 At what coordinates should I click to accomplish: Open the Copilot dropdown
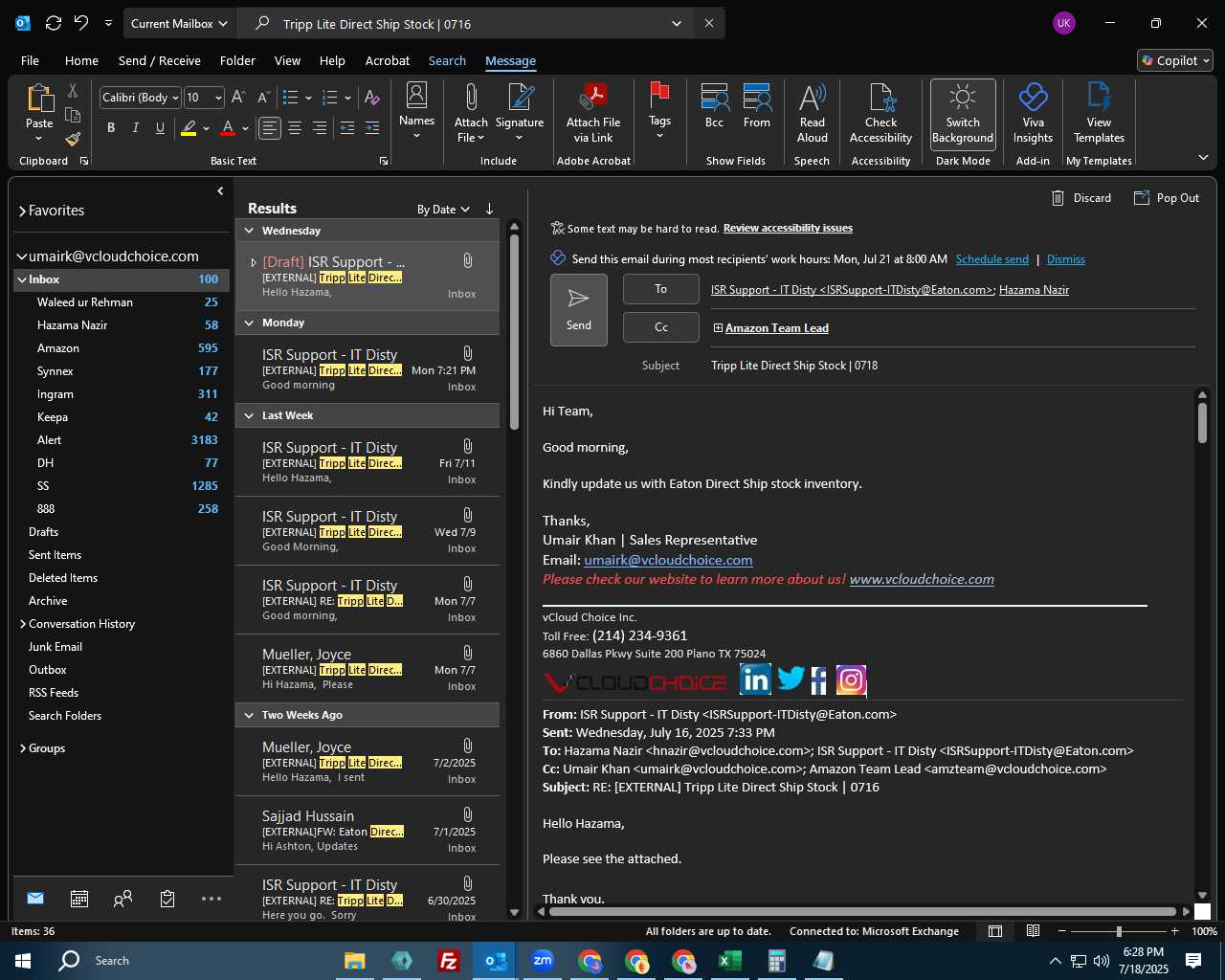1175,60
